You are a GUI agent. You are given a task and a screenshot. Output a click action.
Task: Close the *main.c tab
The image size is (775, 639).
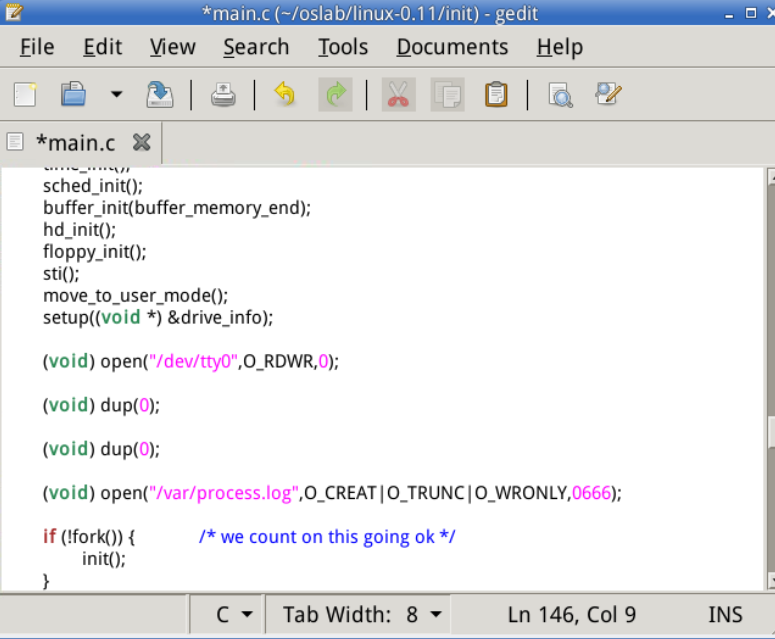(142, 142)
